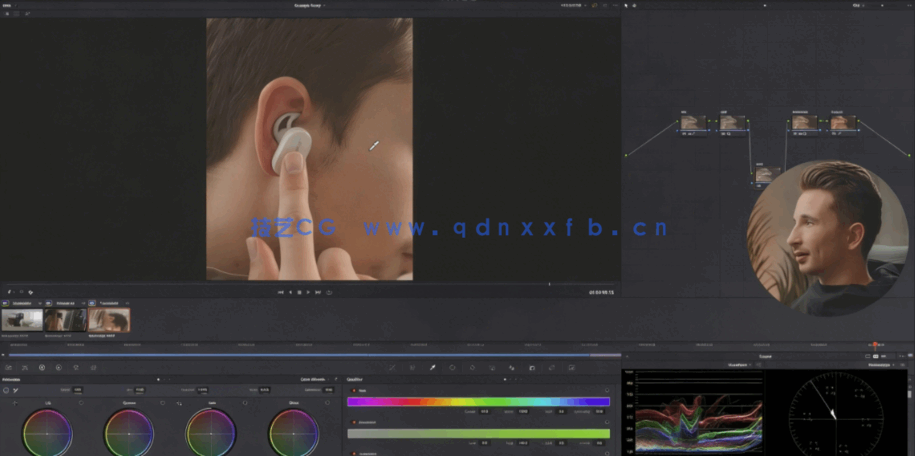Screen dimensions: 915x456
Task: Open the Color Warper palette icon
Action: click(x=413, y=368)
